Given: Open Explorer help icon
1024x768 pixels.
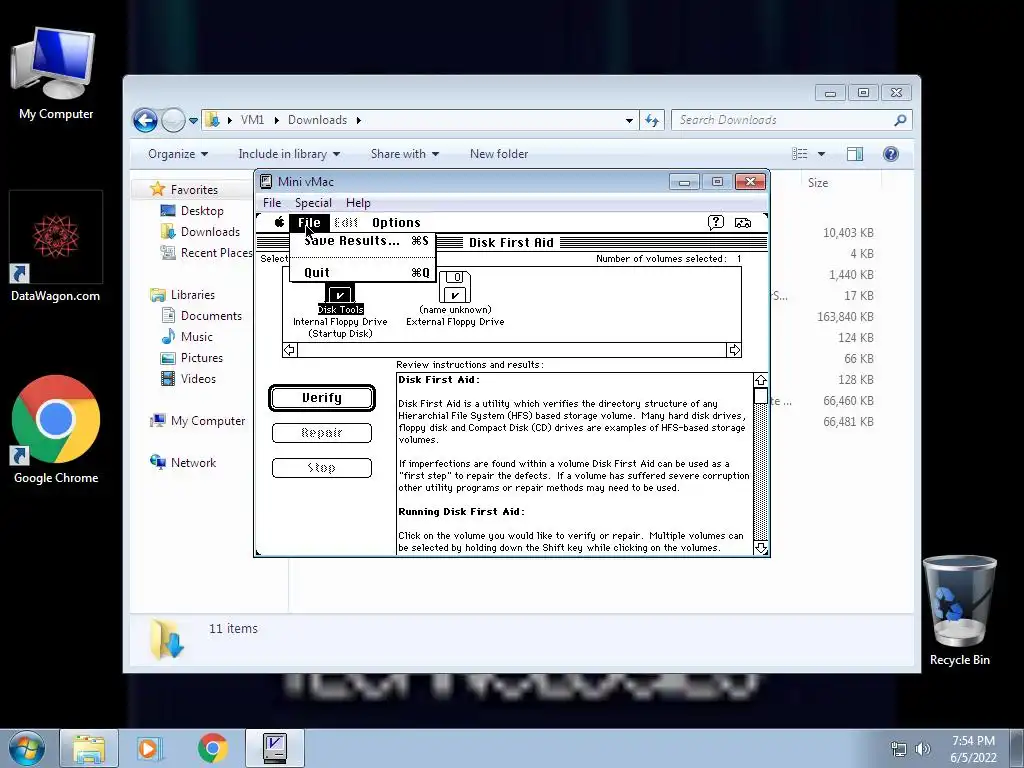Looking at the screenshot, I should (891, 154).
